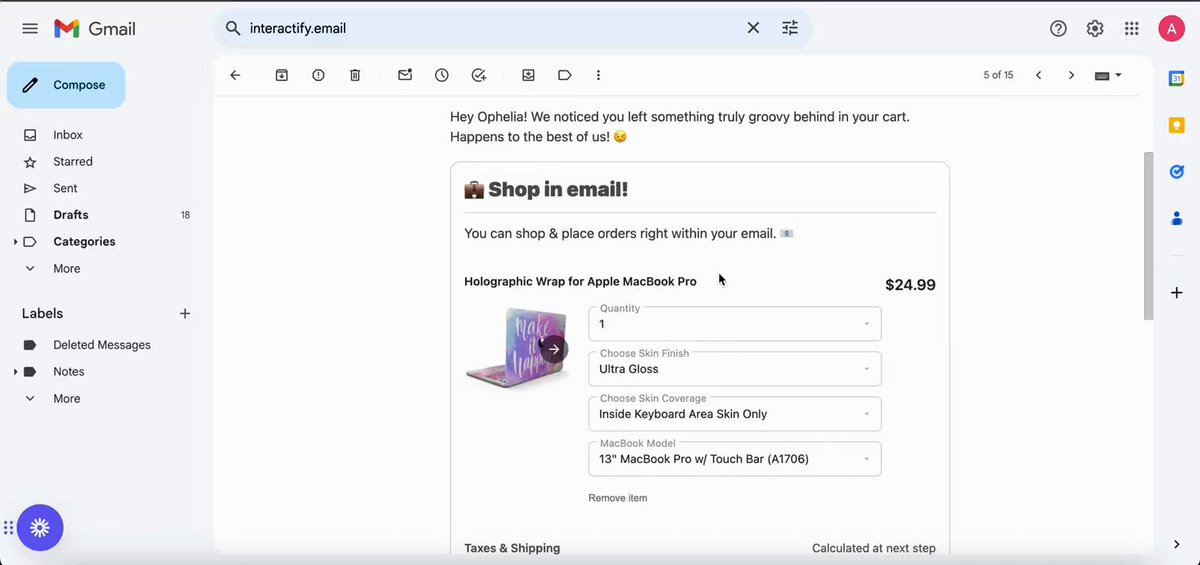
Task: Click the '5 of 15' counter
Action: coord(998,75)
